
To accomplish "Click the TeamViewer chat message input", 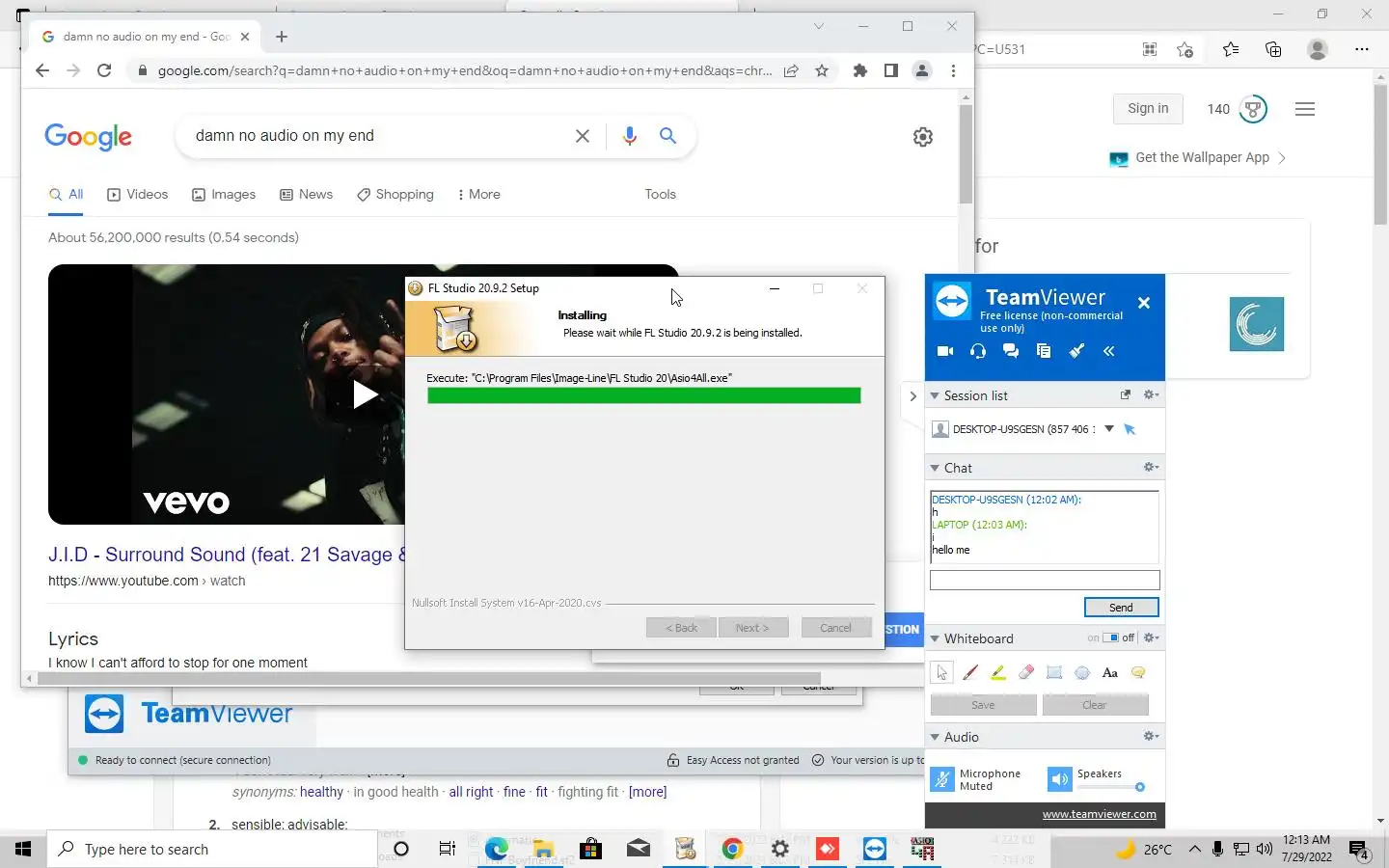I will tap(1045, 580).
